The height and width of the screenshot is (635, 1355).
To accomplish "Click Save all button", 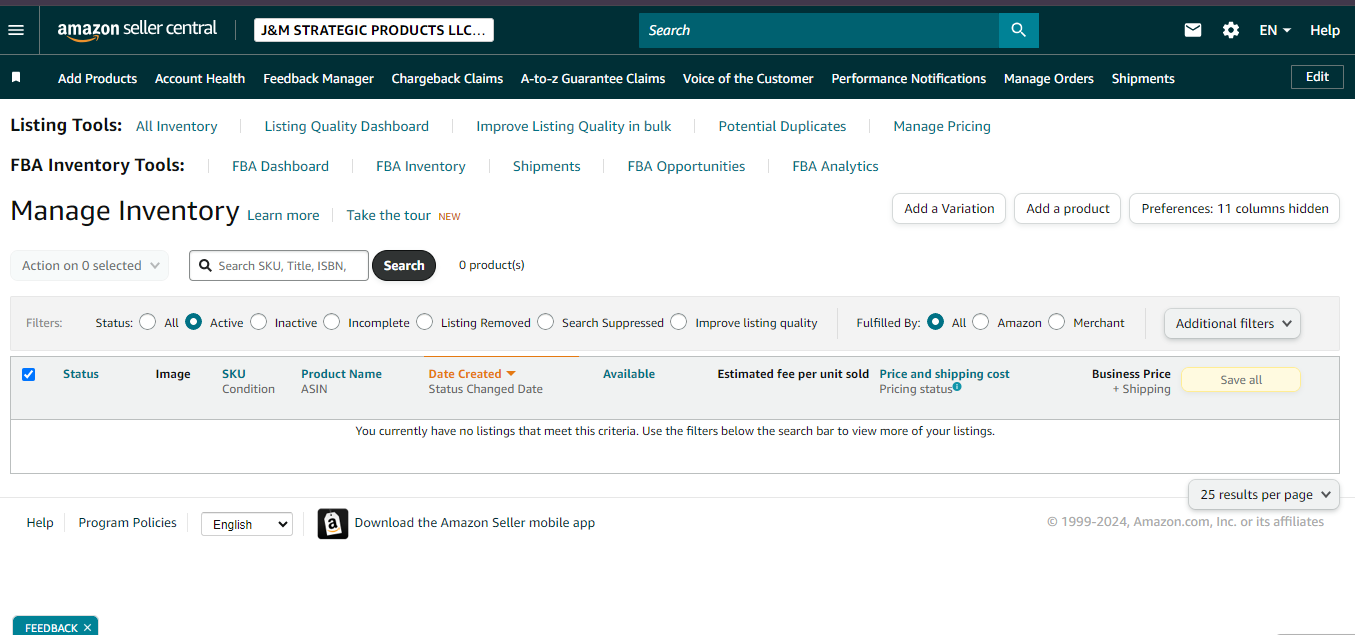I will (1241, 380).
